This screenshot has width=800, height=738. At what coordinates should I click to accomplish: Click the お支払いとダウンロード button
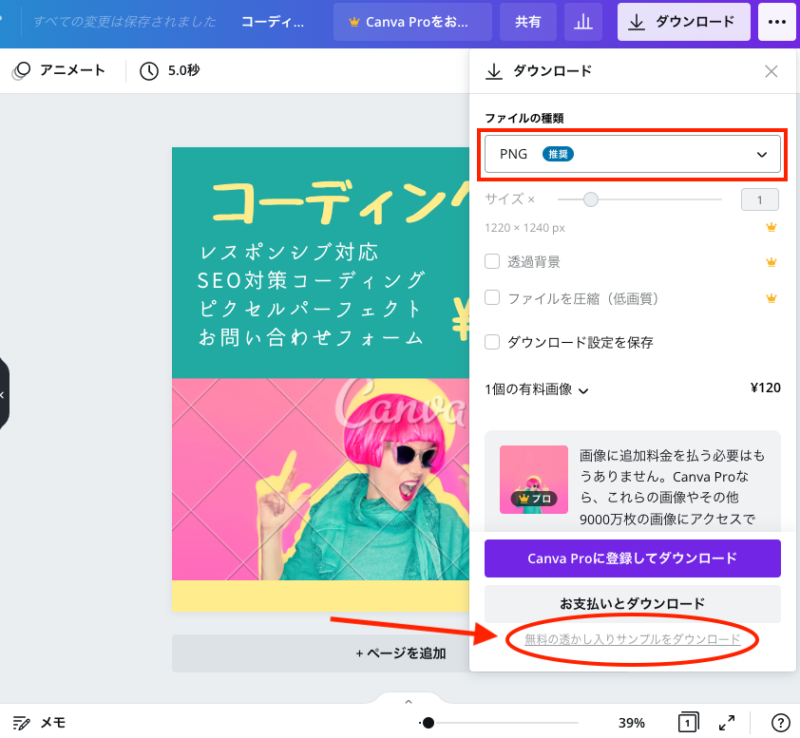tap(632, 604)
